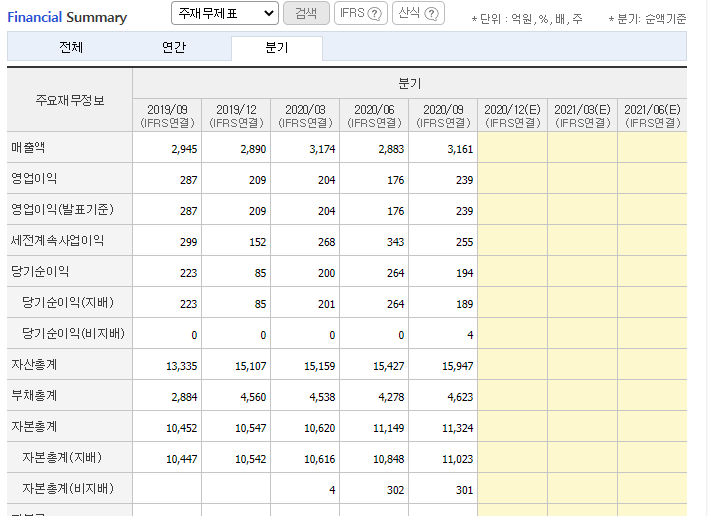Click the question mark icon beside IFRS
The width and height of the screenshot is (708, 516).
(x=374, y=14)
